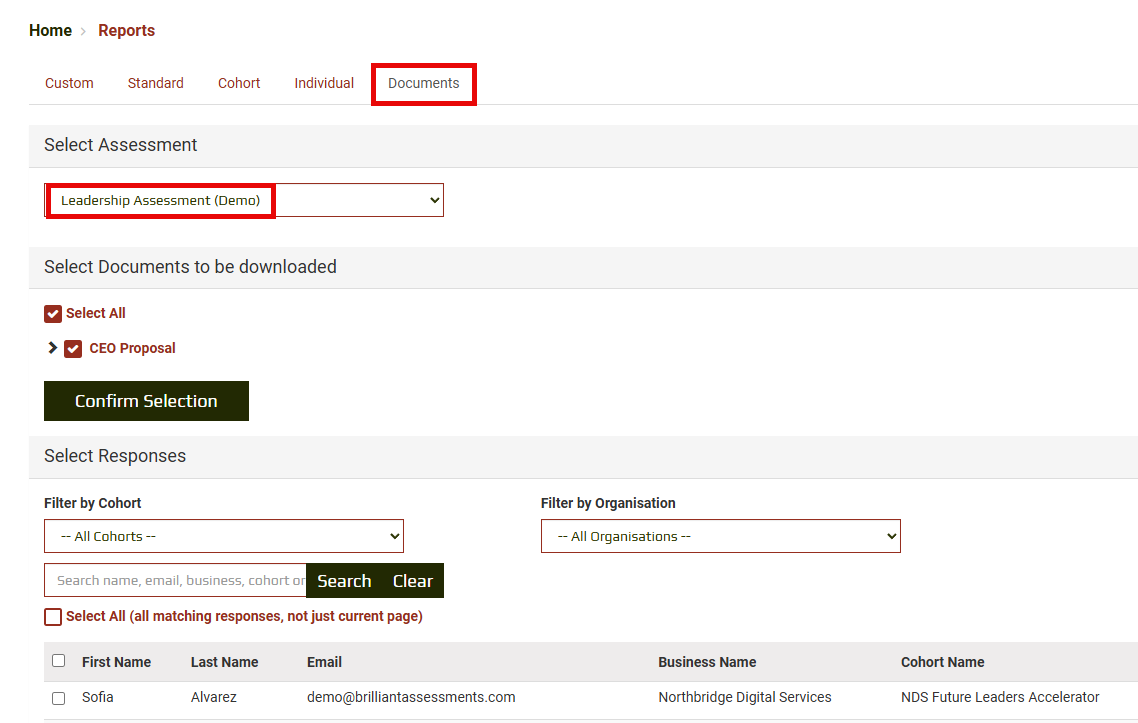The height and width of the screenshot is (723, 1138).
Task: Expand the CEO Proposal chevron arrow
Action: coord(52,348)
